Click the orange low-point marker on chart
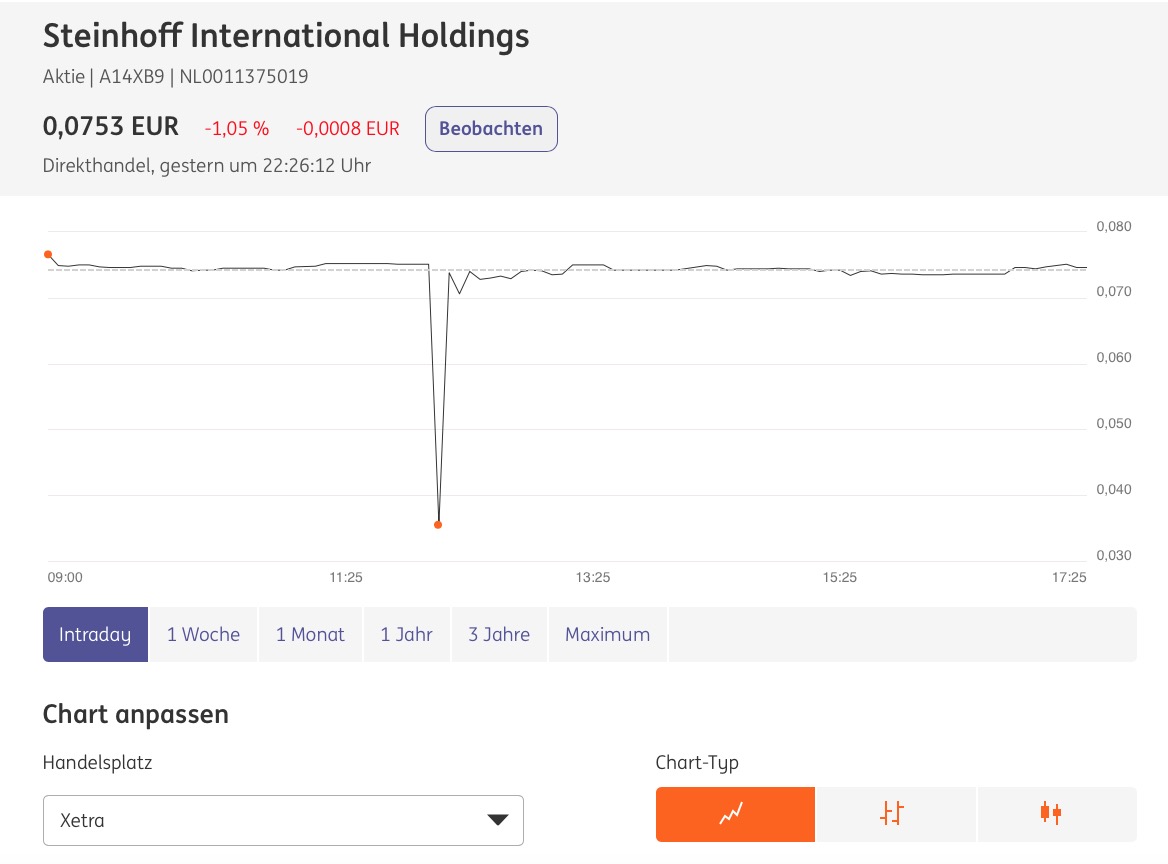 pos(437,523)
